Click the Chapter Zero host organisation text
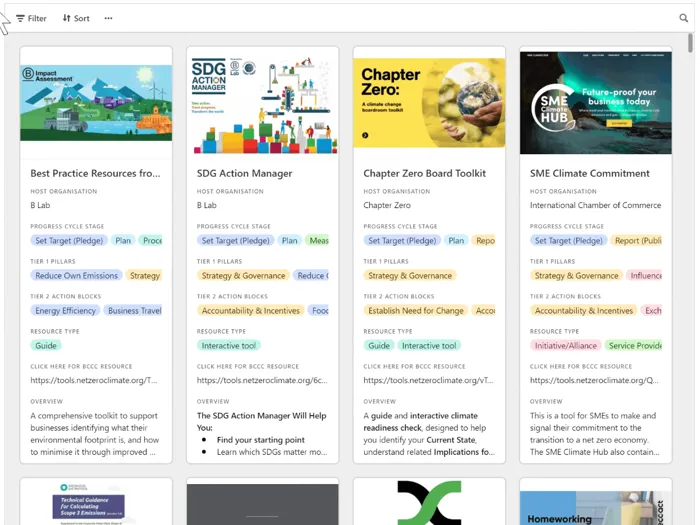Image resolution: width=700 pixels, height=525 pixels. pyautogui.click(x=387, y=205)
